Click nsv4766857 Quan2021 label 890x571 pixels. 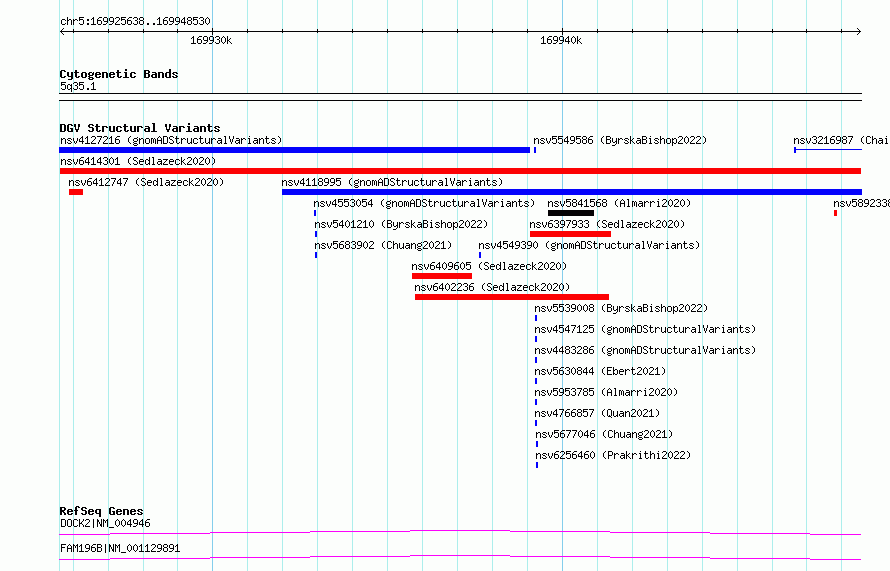597,413
